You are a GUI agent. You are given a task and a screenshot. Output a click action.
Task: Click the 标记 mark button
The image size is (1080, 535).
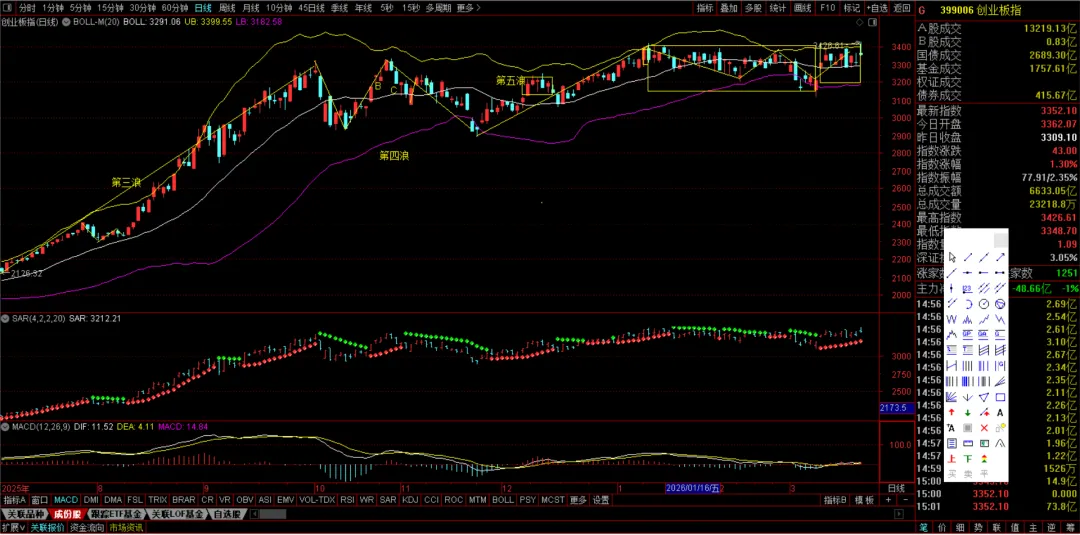852,8
